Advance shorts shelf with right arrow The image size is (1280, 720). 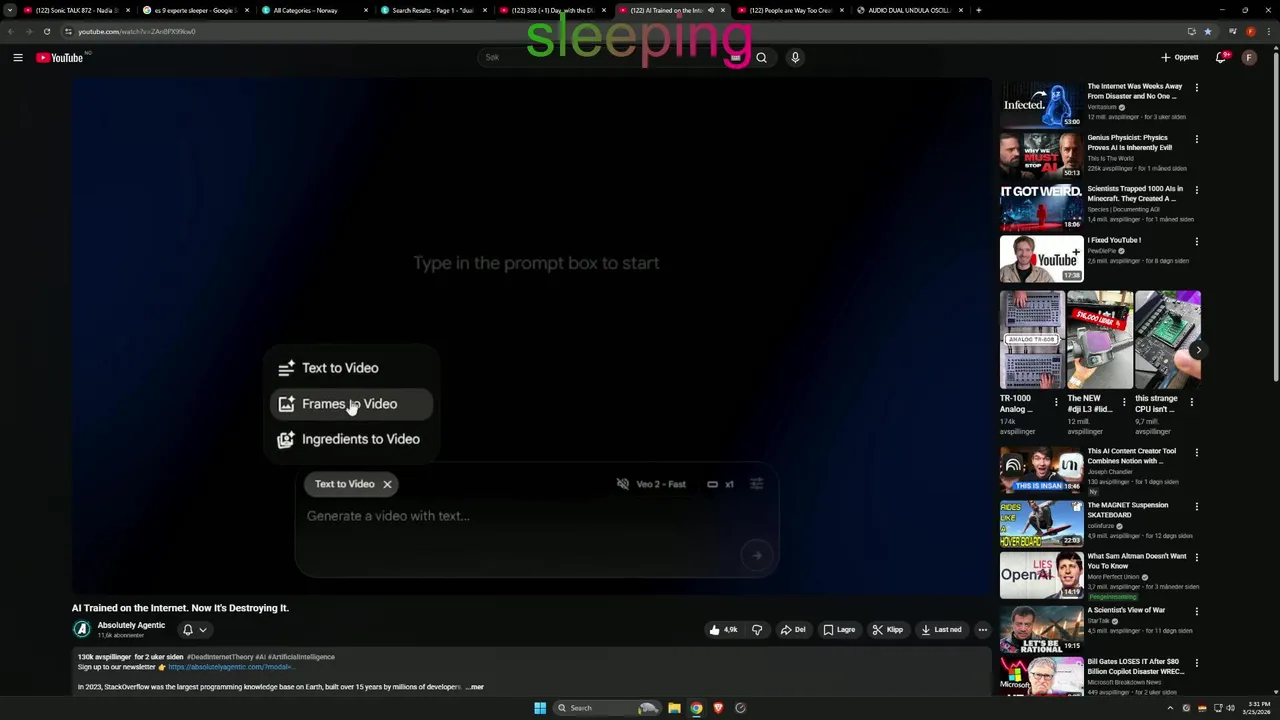pos(1198,350)
